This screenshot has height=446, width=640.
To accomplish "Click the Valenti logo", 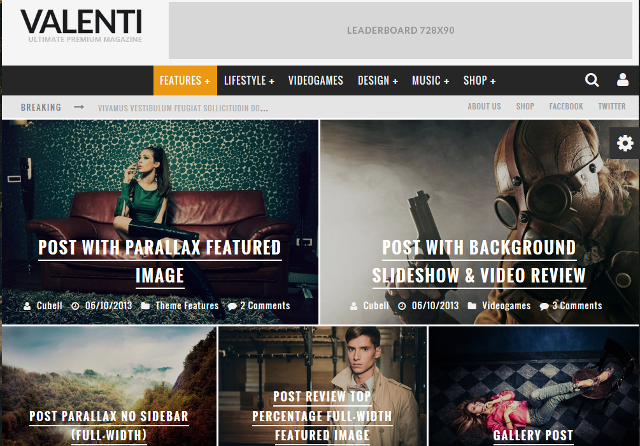I will point(81,26).
